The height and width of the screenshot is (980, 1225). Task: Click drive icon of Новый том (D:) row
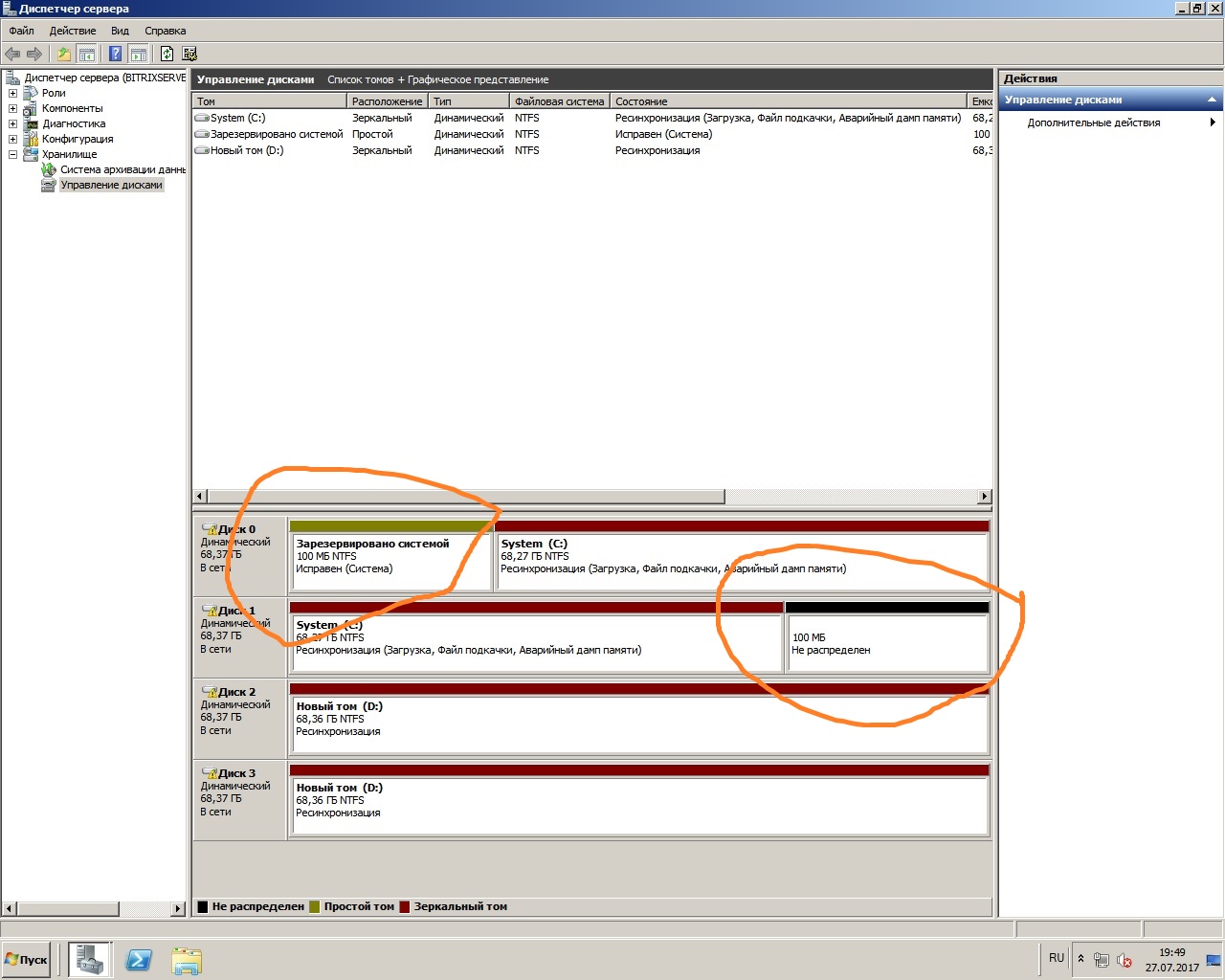(202, 150)
